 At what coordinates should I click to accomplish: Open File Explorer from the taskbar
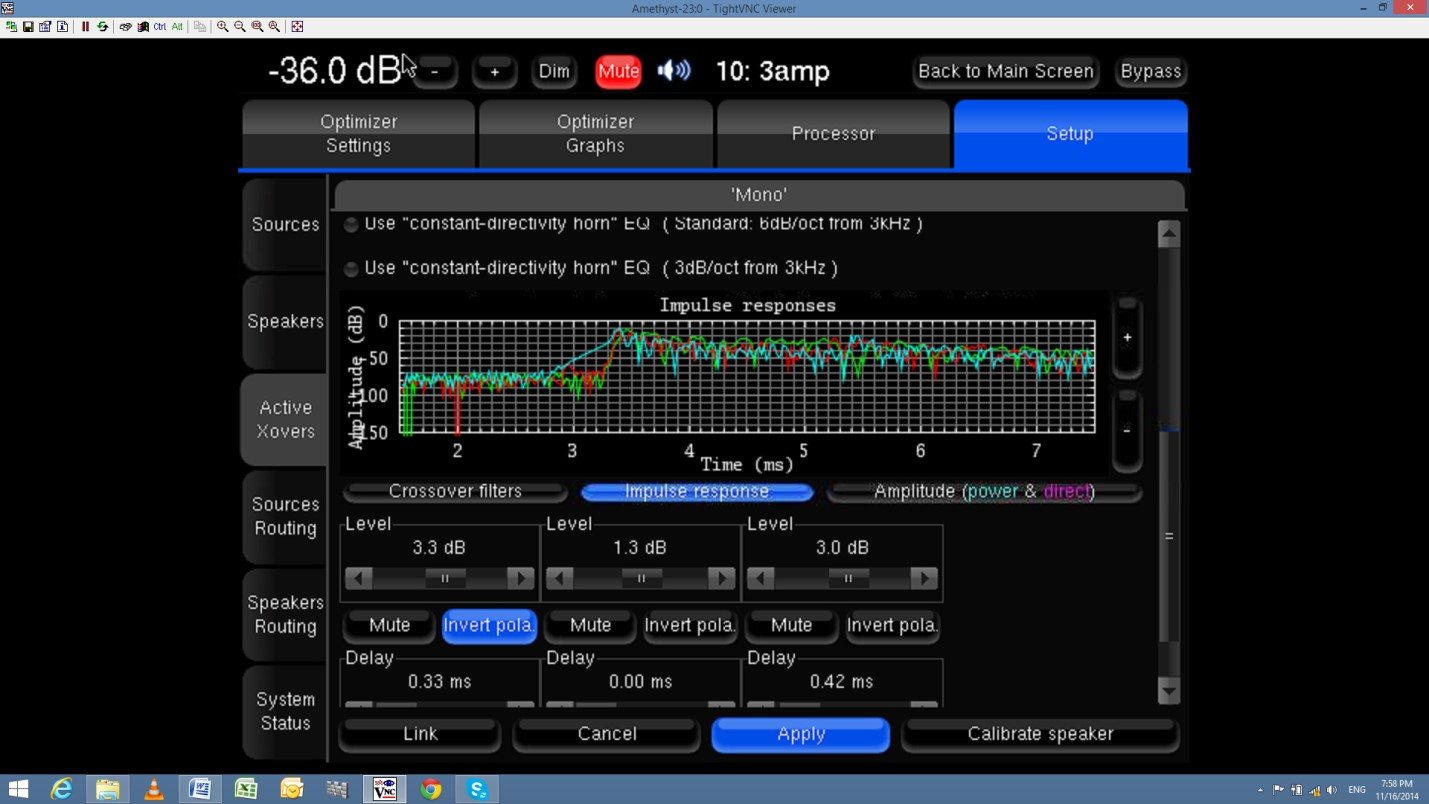[x=108, y=789]
